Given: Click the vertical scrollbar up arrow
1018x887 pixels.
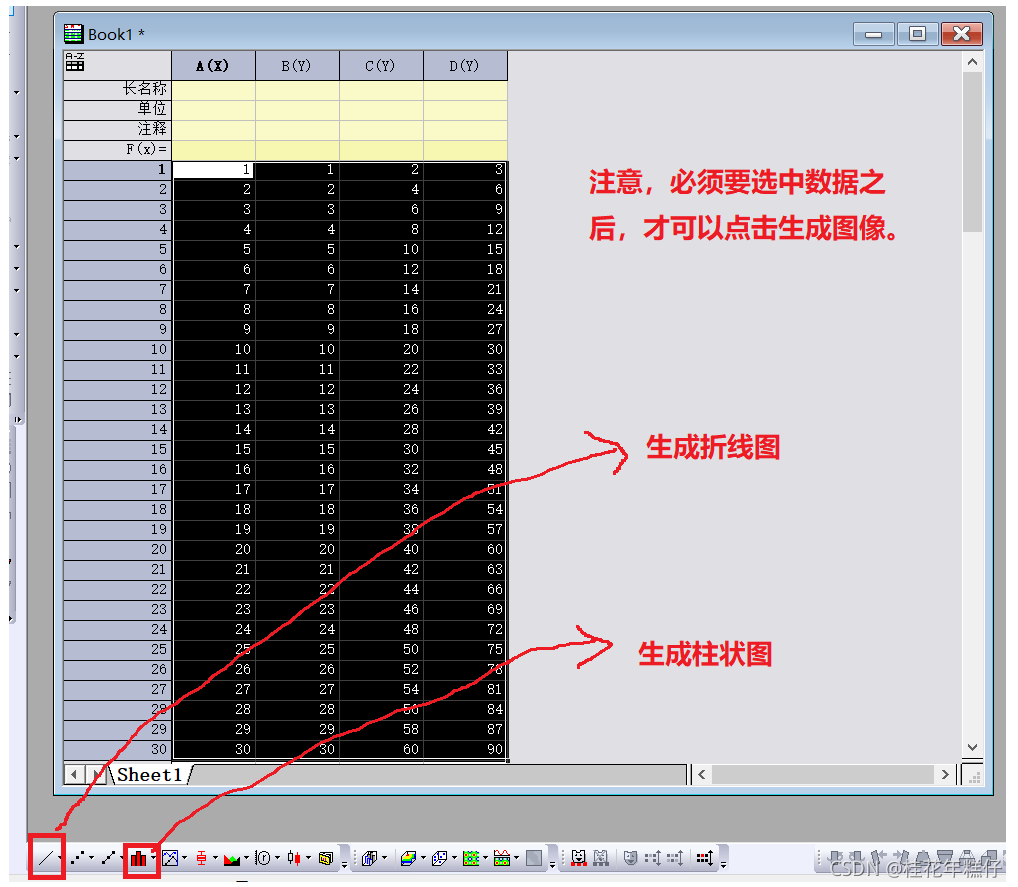Looking at the screenshot, I should point(972,62).
